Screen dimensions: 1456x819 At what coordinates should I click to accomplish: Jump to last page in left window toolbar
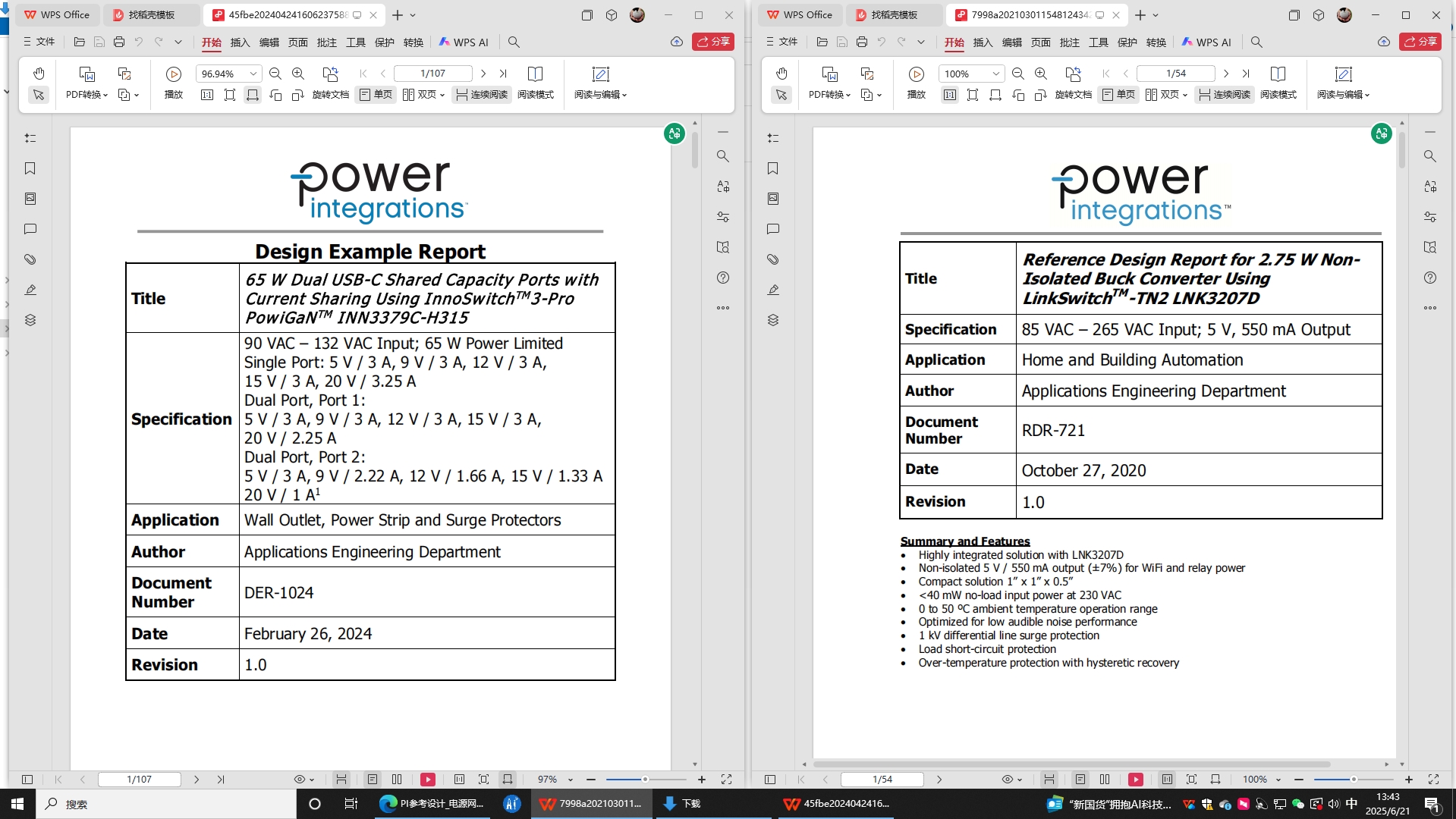click(x=503, y=74)
